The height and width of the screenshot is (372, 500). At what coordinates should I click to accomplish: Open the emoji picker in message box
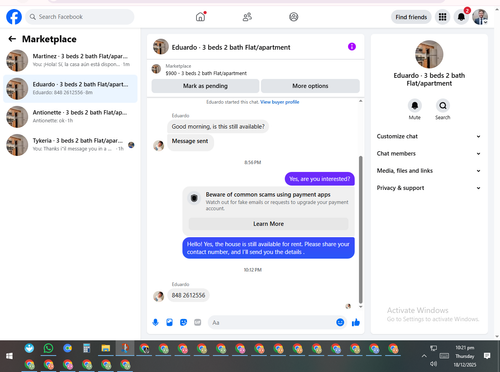click(340, 322)
